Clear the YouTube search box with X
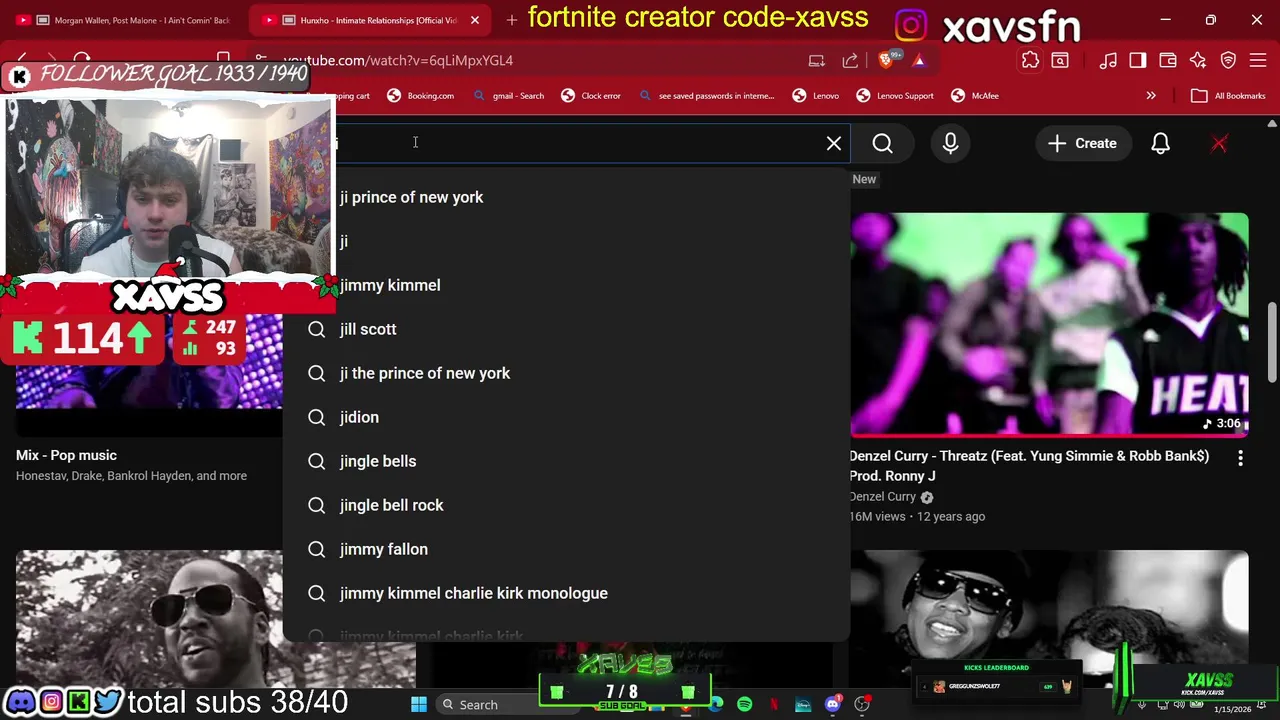Image resolution: width=1280 pixels, height=720 pixels. [834, 143]
